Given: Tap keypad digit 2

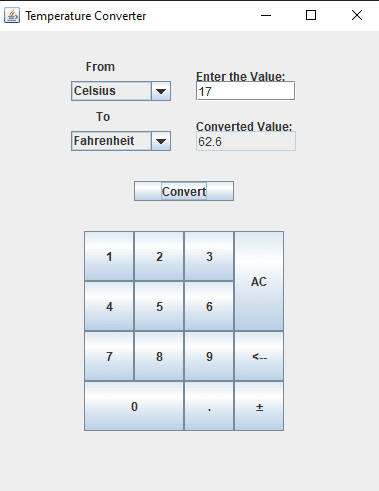Looking at the screenshot, I should (x=159, y=256).
